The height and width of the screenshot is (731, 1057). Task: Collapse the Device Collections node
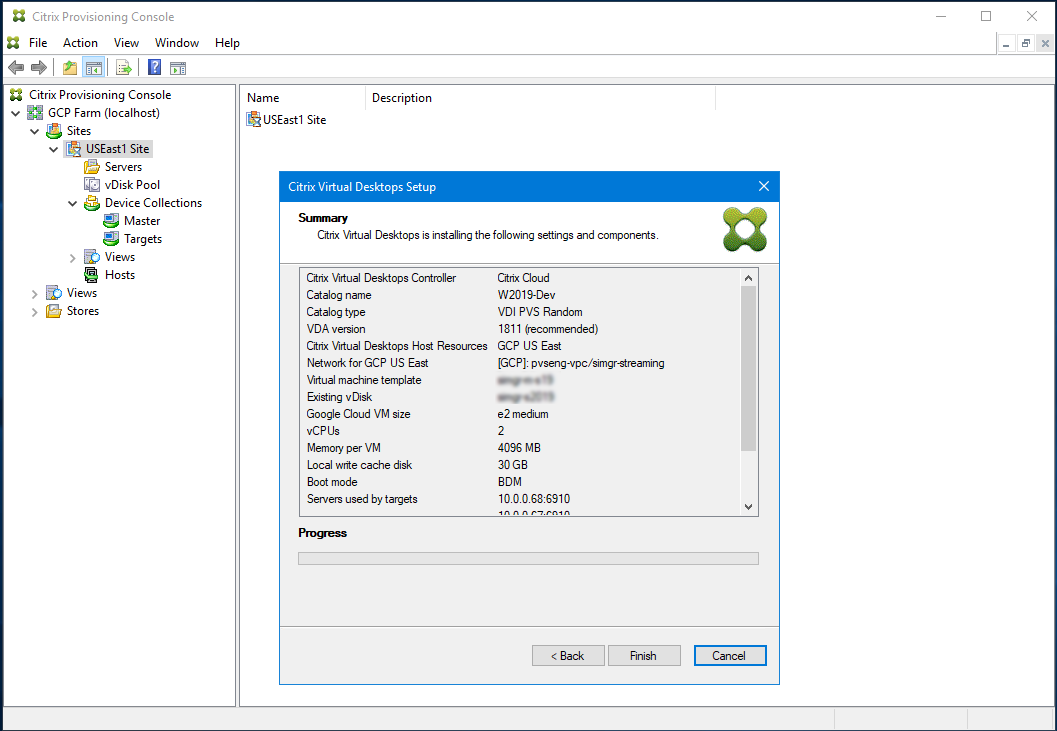point(72,202)
